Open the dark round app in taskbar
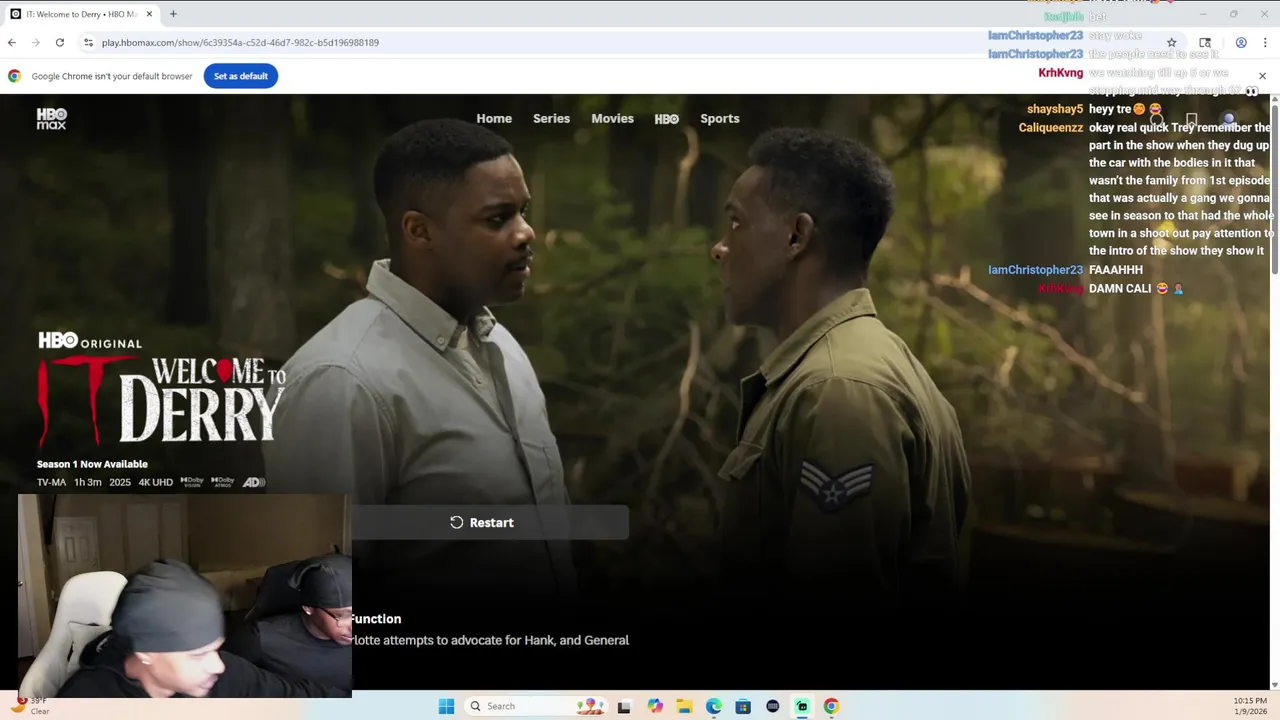The width and height of the screenshot is (1280, 720). (x=772, y=706)
